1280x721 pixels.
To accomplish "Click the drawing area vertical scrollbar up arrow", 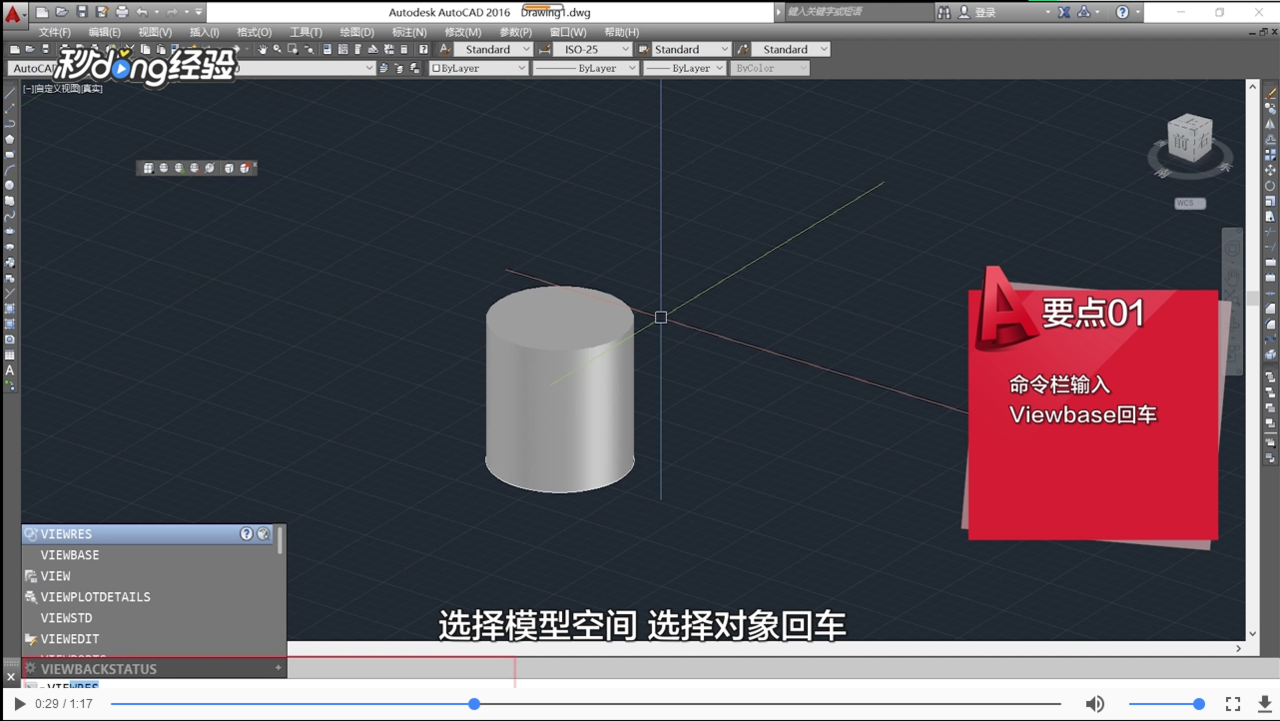I will pos(1252,88).
